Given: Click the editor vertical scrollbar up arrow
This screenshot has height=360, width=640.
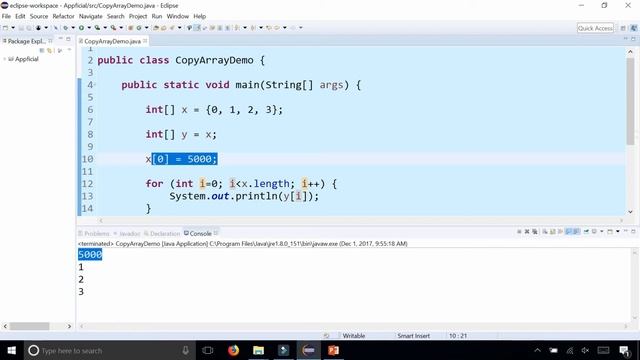Looking at the screenshot, I should click(630, 52).
